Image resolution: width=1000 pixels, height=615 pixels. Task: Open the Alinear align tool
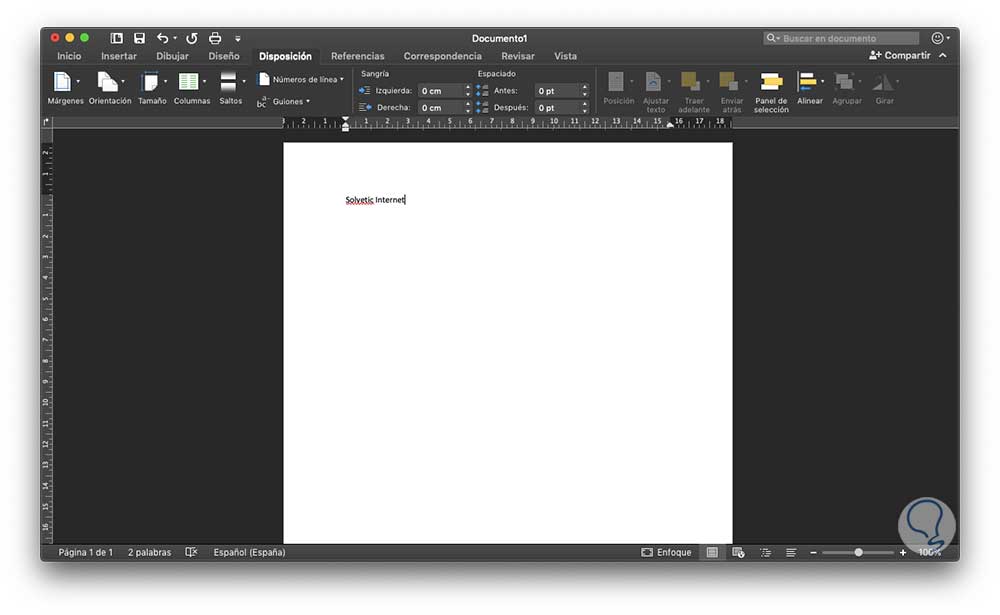coord(810,88)
